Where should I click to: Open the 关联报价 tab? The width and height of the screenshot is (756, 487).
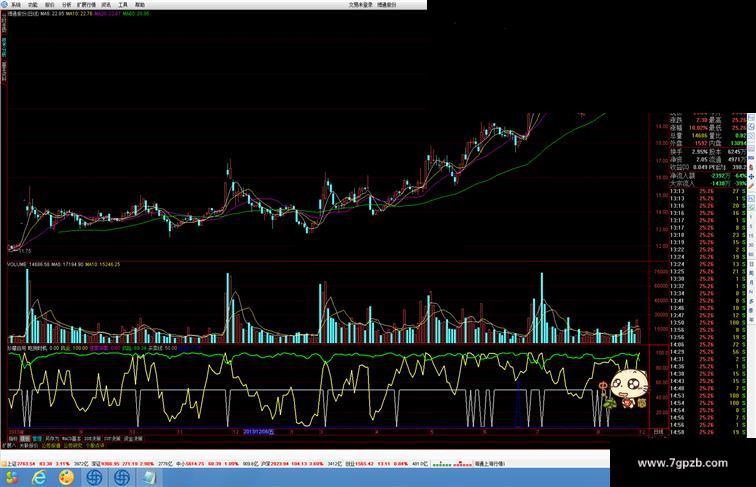28,446
